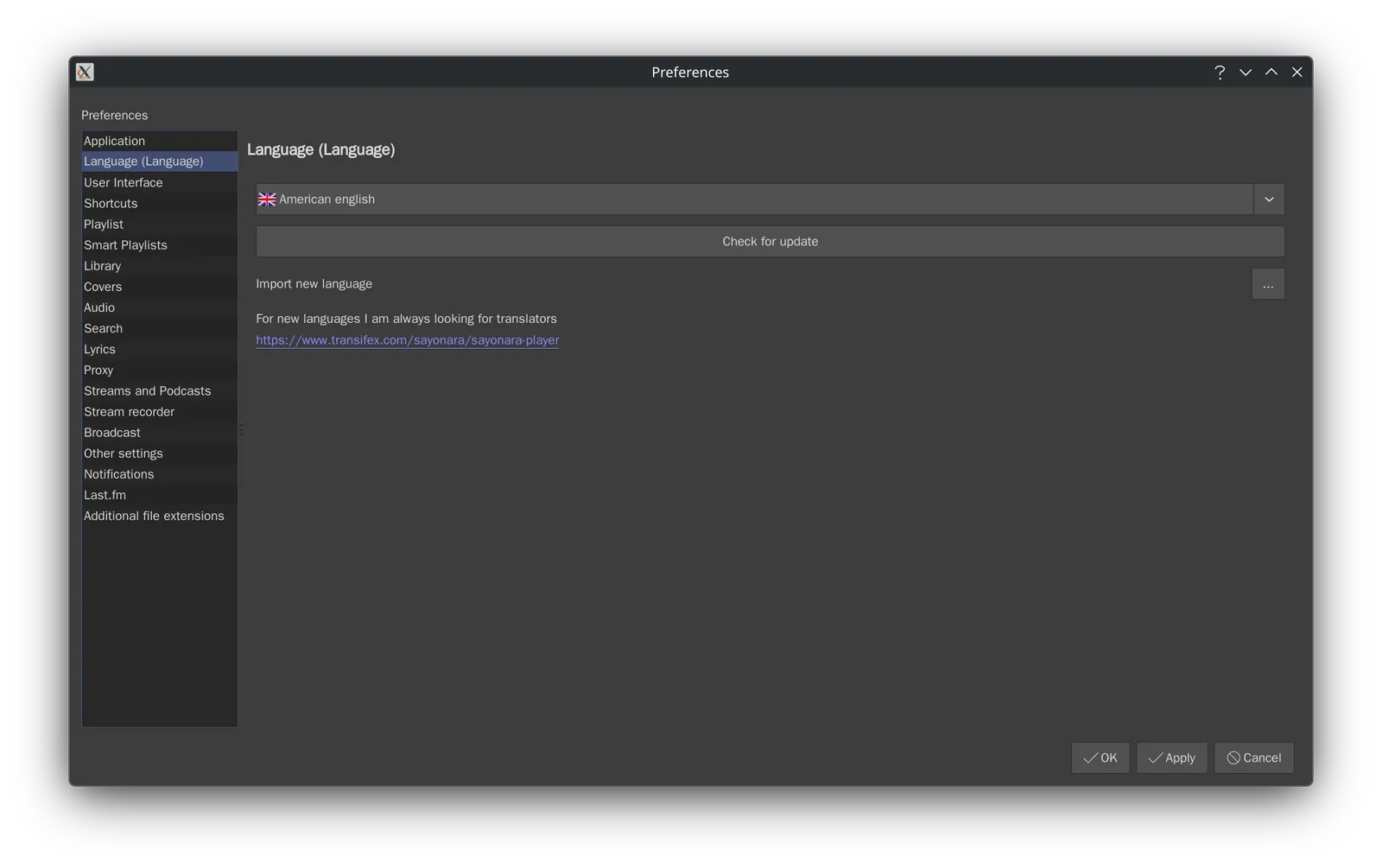
Task: Open the language dropdown arrow
Action: pos(1269,200)
